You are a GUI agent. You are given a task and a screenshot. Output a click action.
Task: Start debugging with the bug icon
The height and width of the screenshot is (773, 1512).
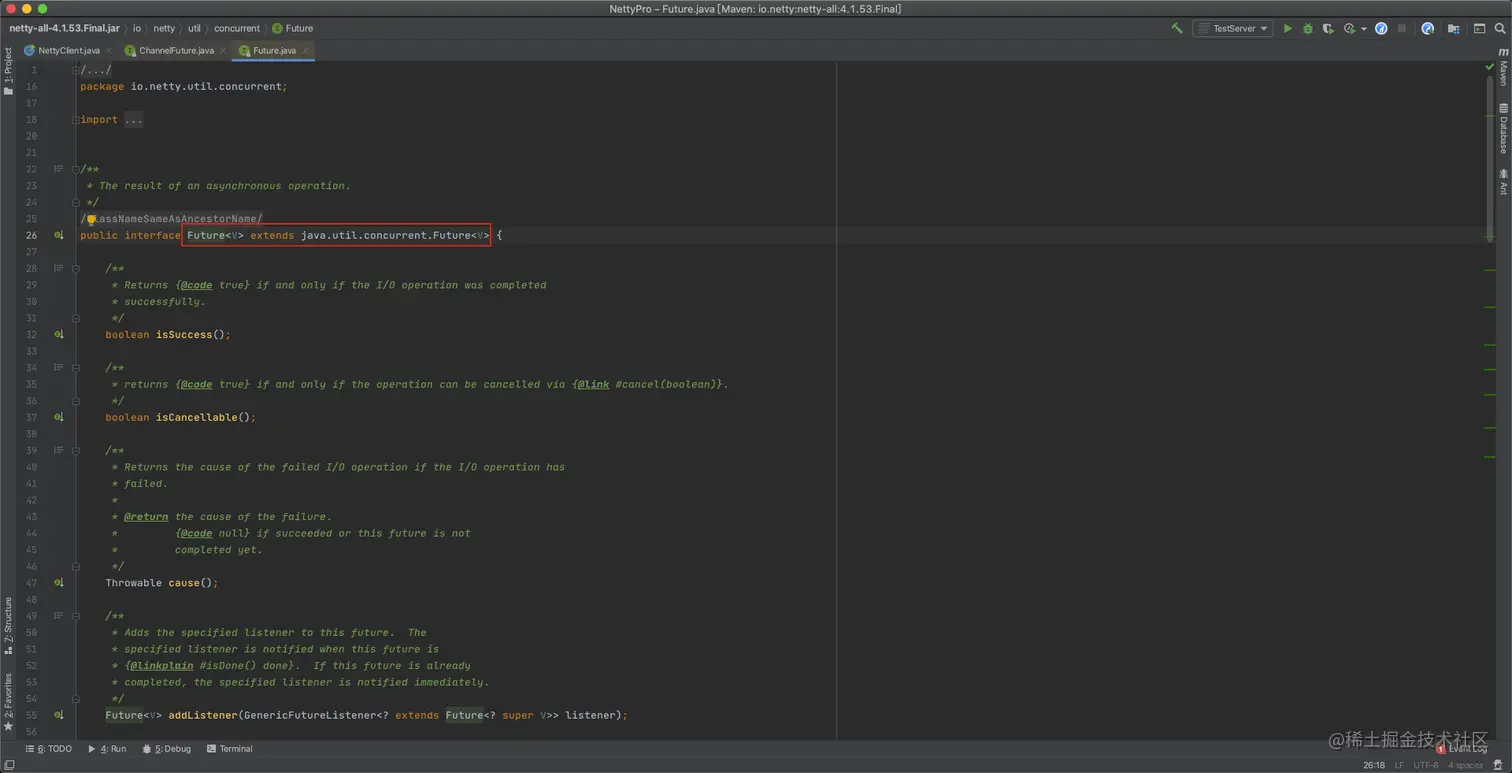(1307, 28)
